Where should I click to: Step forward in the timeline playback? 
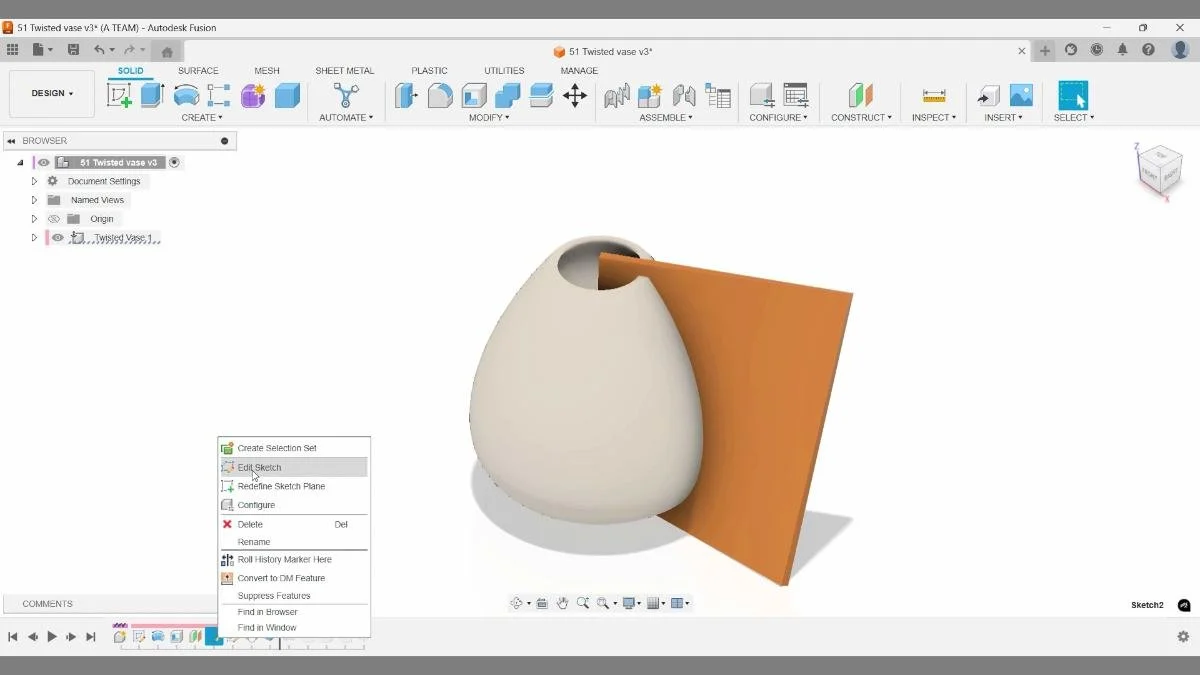[71, 635]
